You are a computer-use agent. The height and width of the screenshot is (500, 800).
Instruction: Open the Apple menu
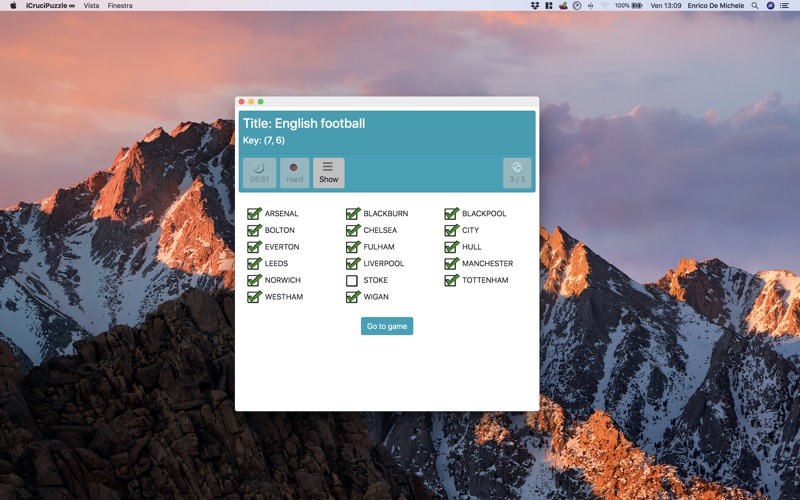pos(13,6)
